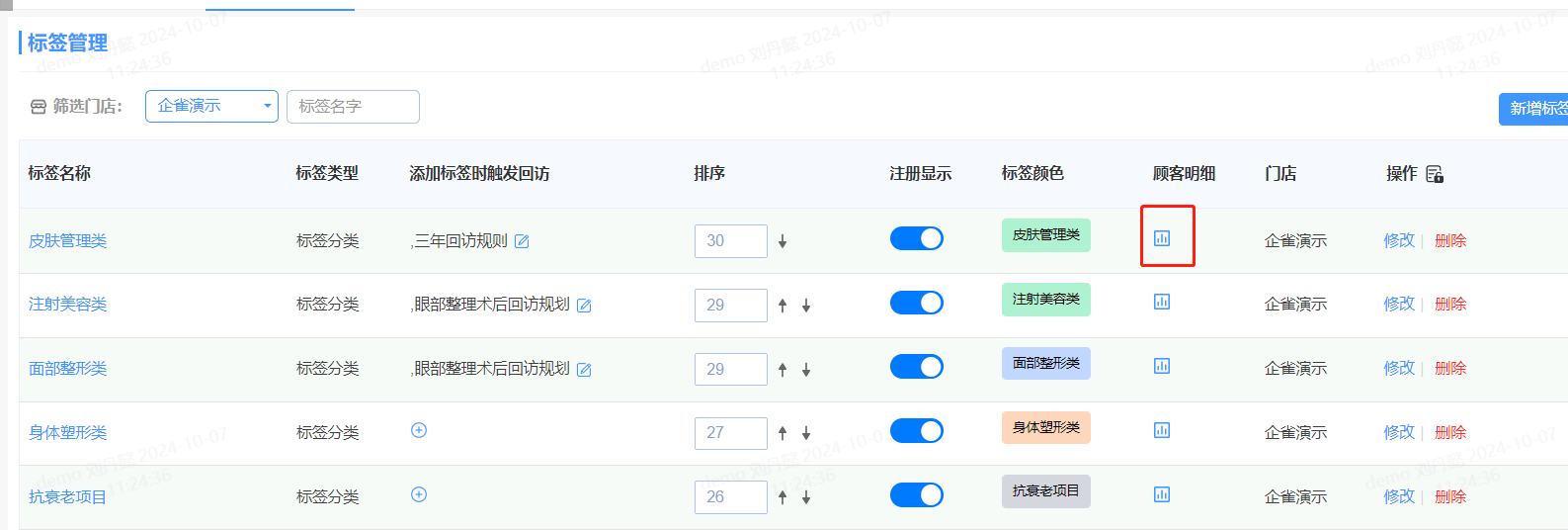Edit follow-up rule for 皮肤管理类 row
Image resolution: width=1568 pixels, height=530 pixels.
point(522,241)
